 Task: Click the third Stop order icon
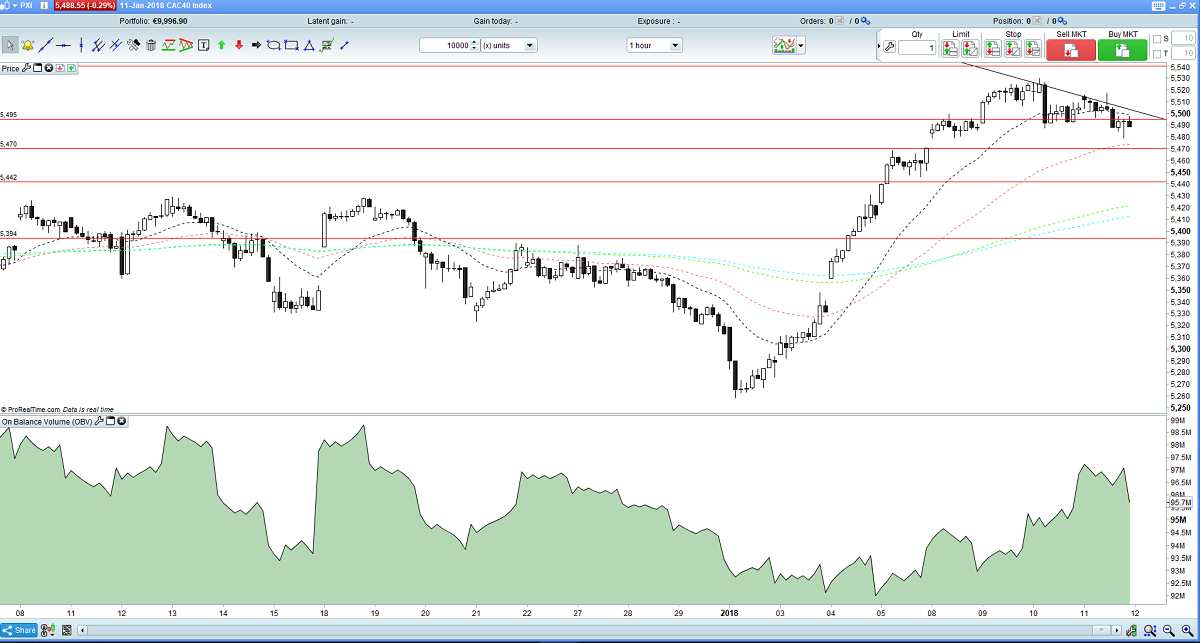click(1033, 48)
